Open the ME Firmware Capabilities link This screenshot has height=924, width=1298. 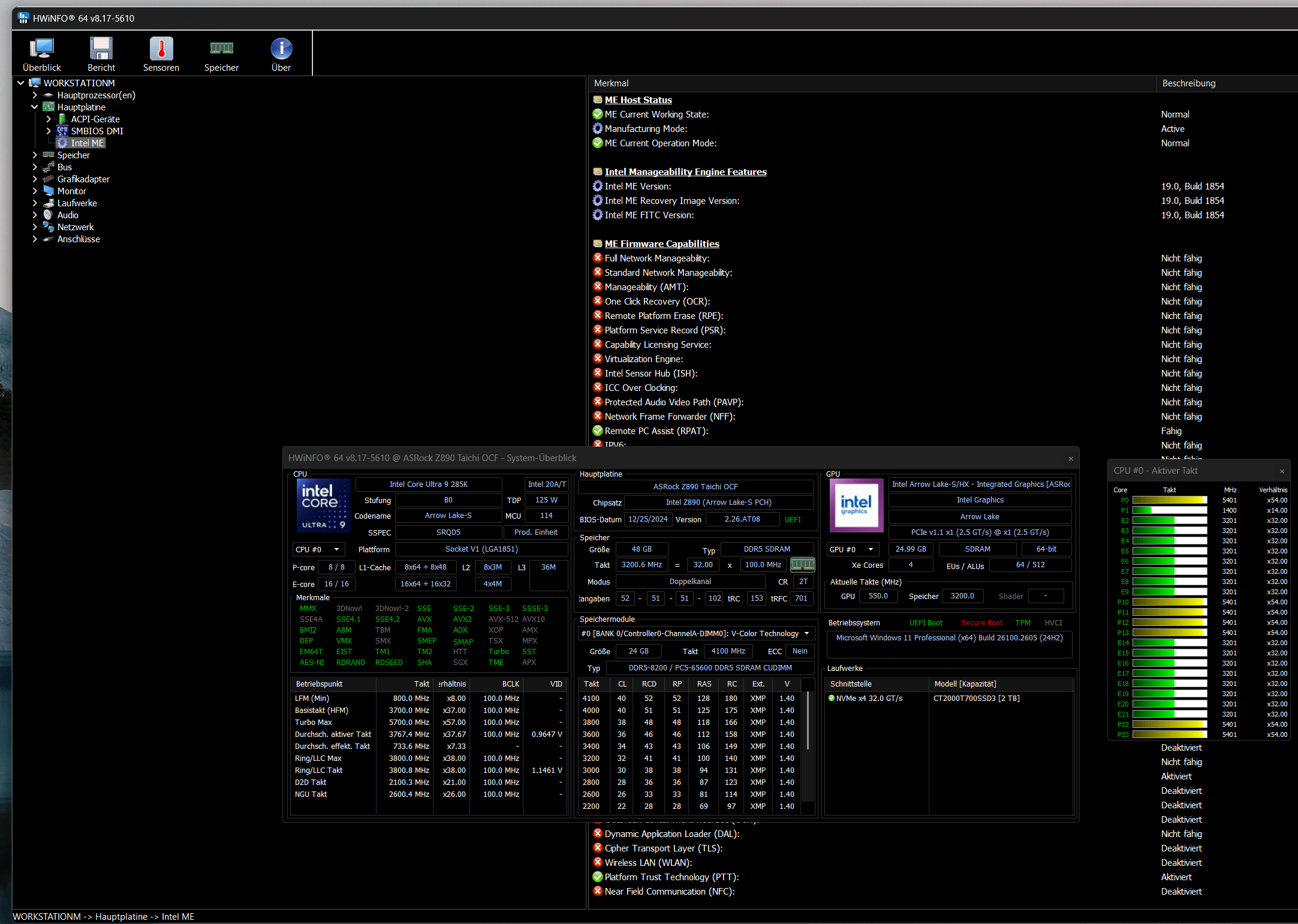tap(662, 243)
